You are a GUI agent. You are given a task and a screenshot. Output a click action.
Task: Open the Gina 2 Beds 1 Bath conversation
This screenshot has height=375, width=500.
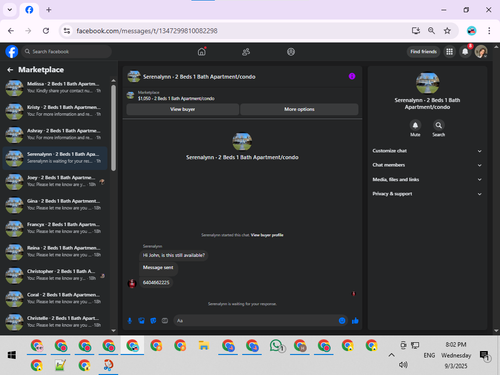coord(55,205)
